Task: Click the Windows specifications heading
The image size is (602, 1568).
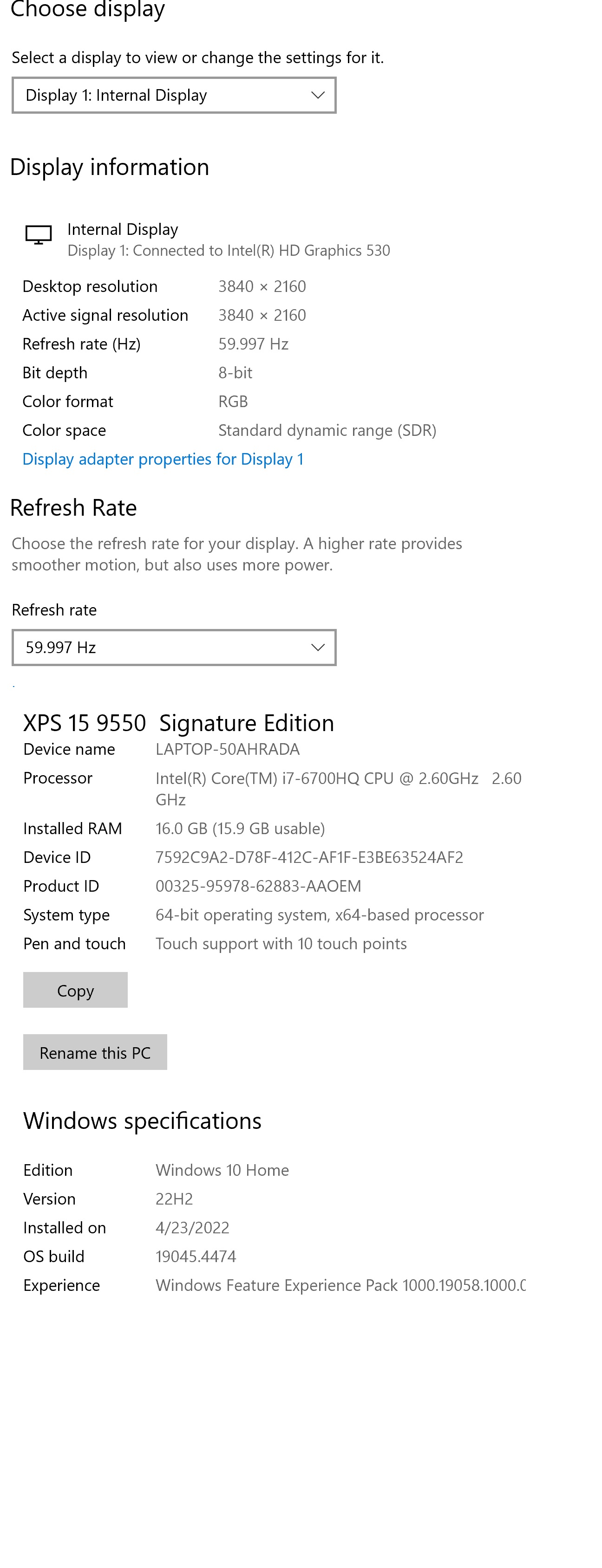Action: [142, 1121]
